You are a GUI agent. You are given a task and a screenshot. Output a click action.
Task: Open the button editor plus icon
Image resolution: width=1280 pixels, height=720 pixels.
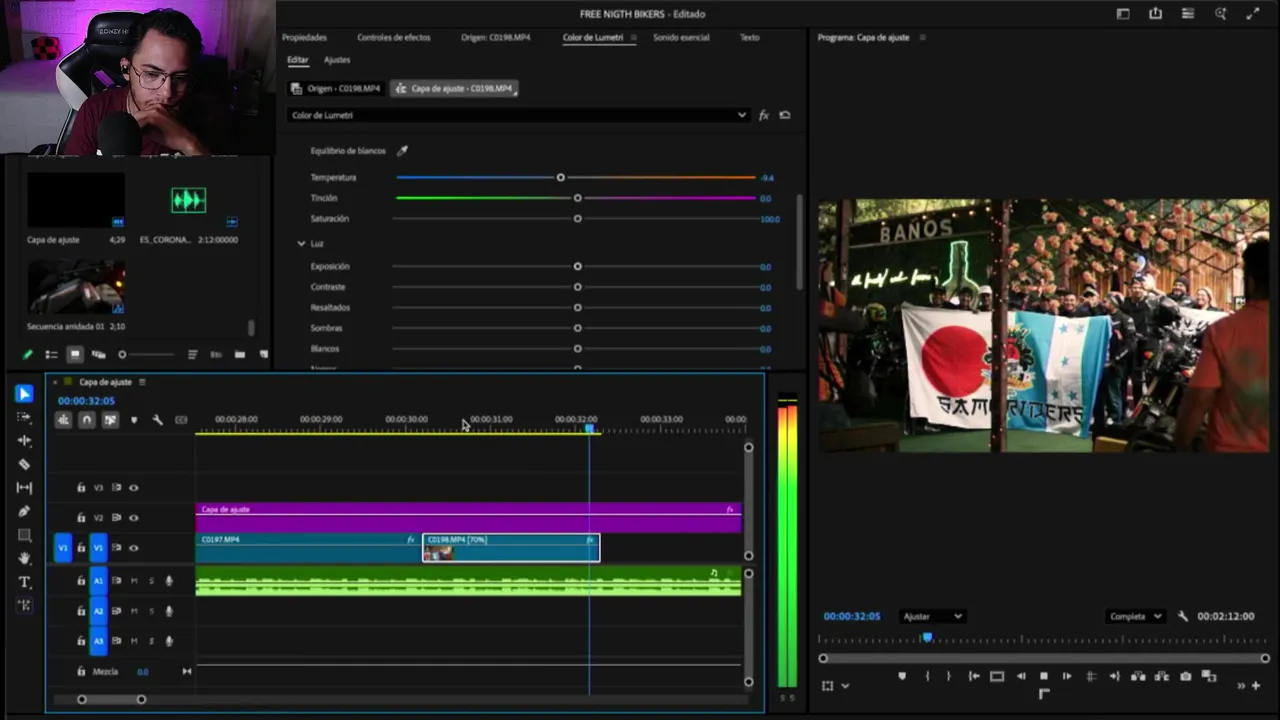(1256, 685)
